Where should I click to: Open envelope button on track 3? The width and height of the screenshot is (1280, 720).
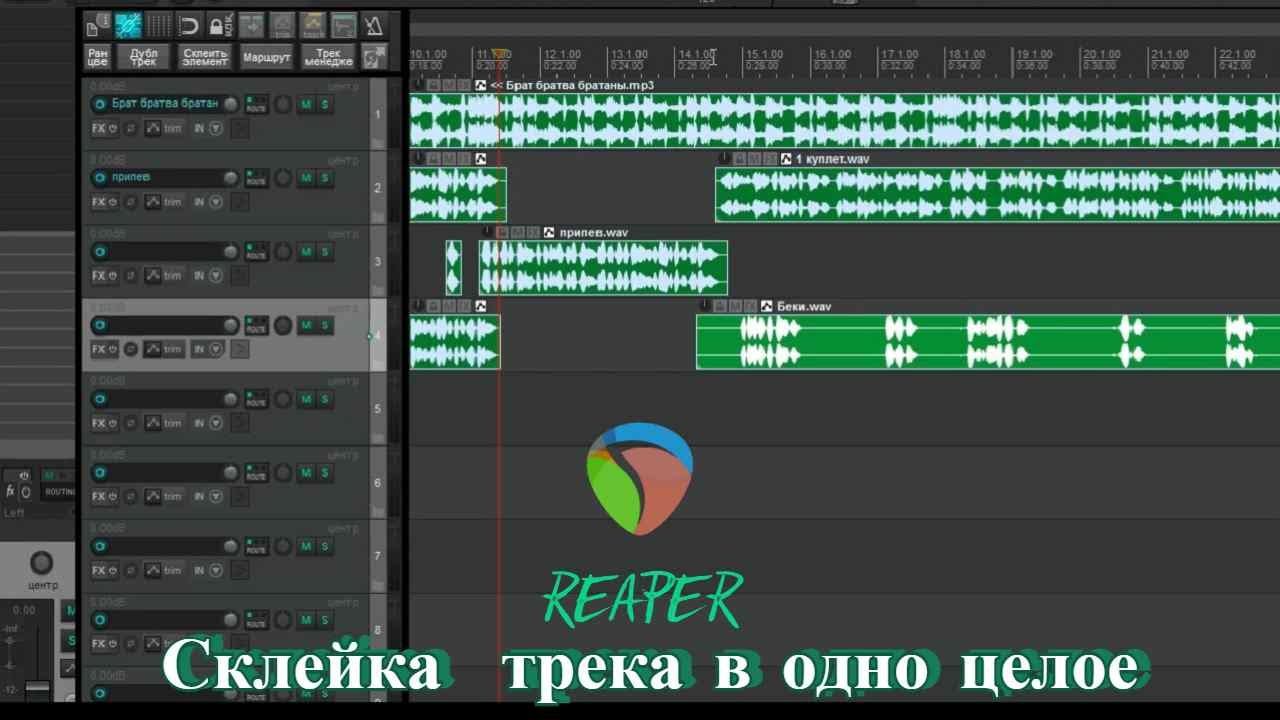153,276
